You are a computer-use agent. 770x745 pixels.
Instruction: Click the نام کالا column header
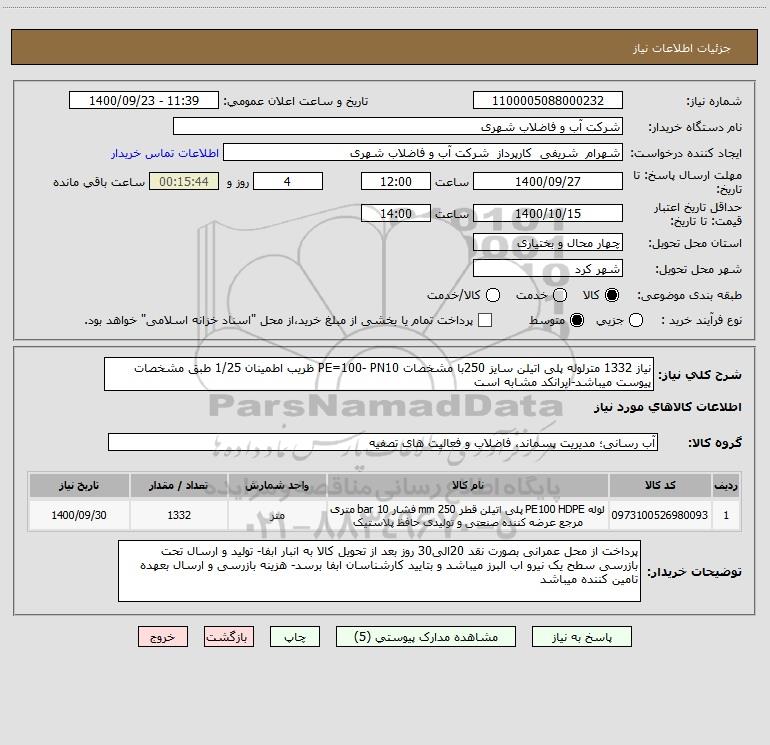click(468, 485)
